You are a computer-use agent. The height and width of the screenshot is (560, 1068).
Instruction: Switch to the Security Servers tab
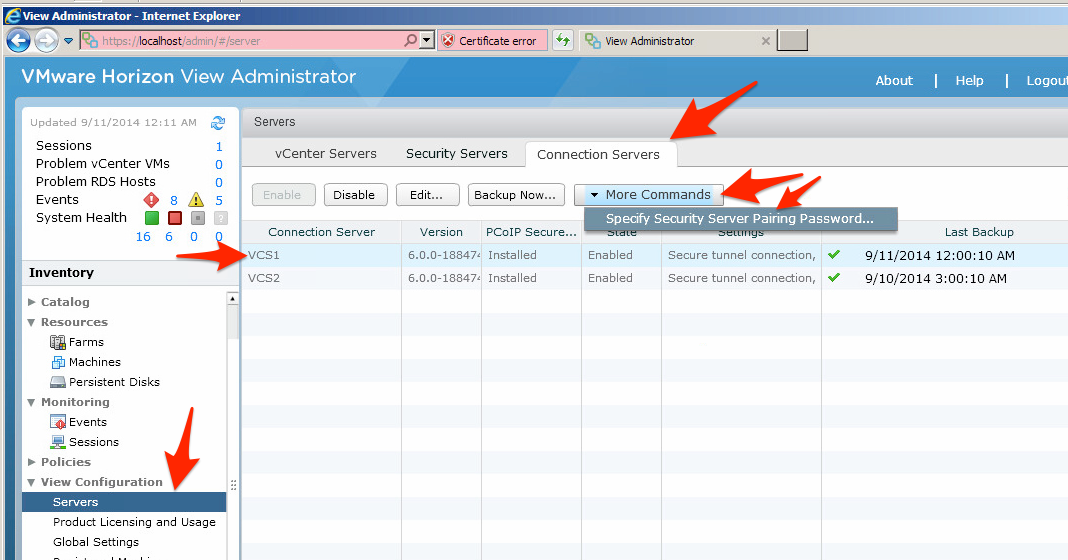pyautogui.click(x=456, y=154)
